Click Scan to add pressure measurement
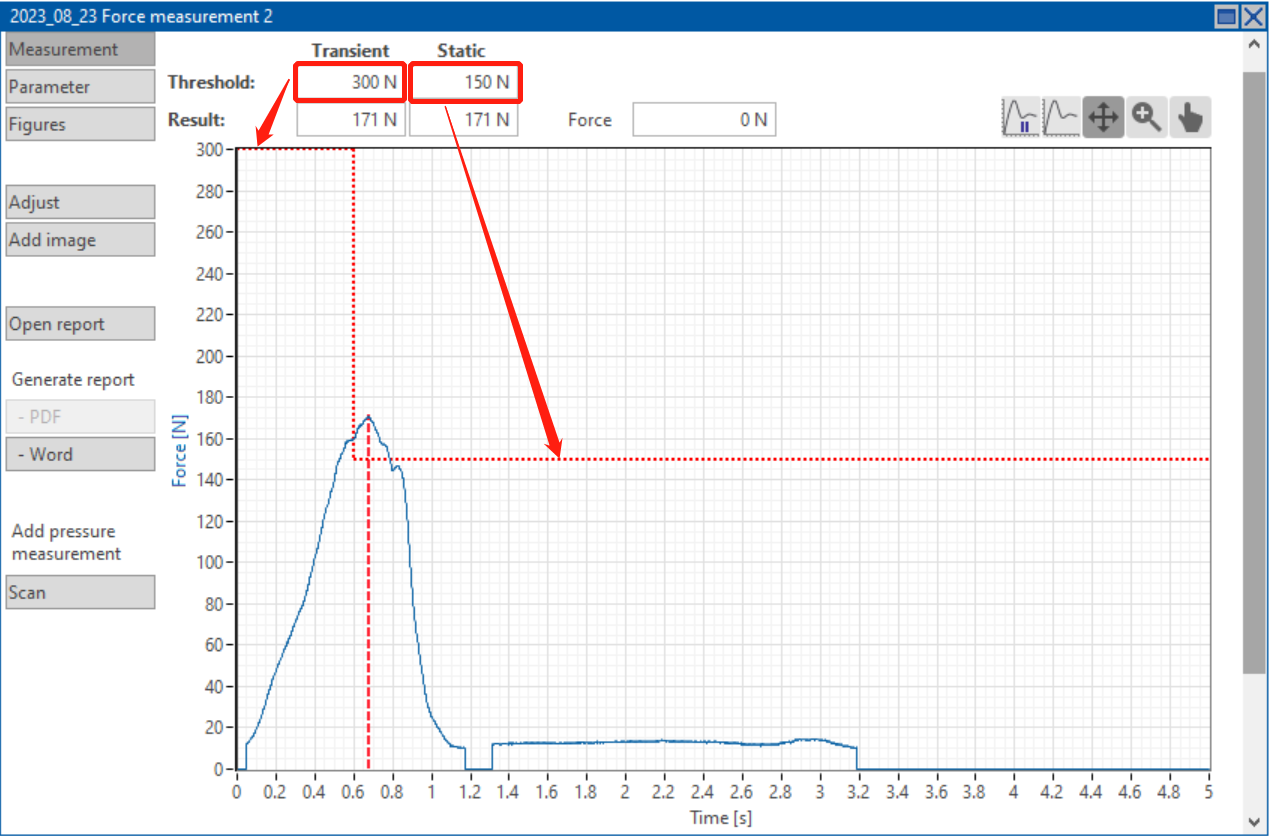The height and width of the screenshot is (836, 1269). click(80, 592)
